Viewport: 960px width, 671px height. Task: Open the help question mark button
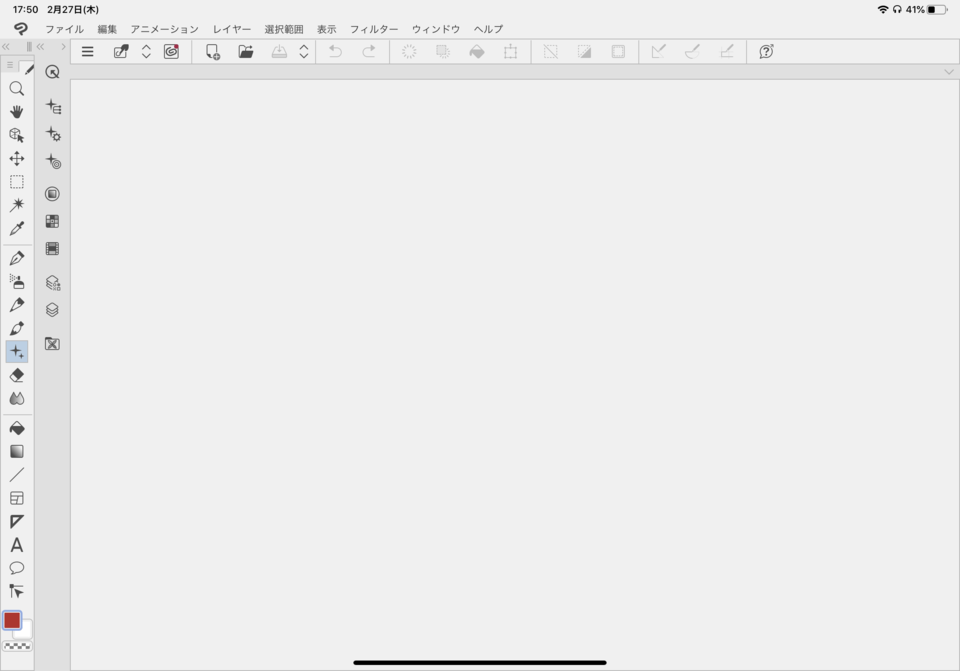click(x=766, y=52)
